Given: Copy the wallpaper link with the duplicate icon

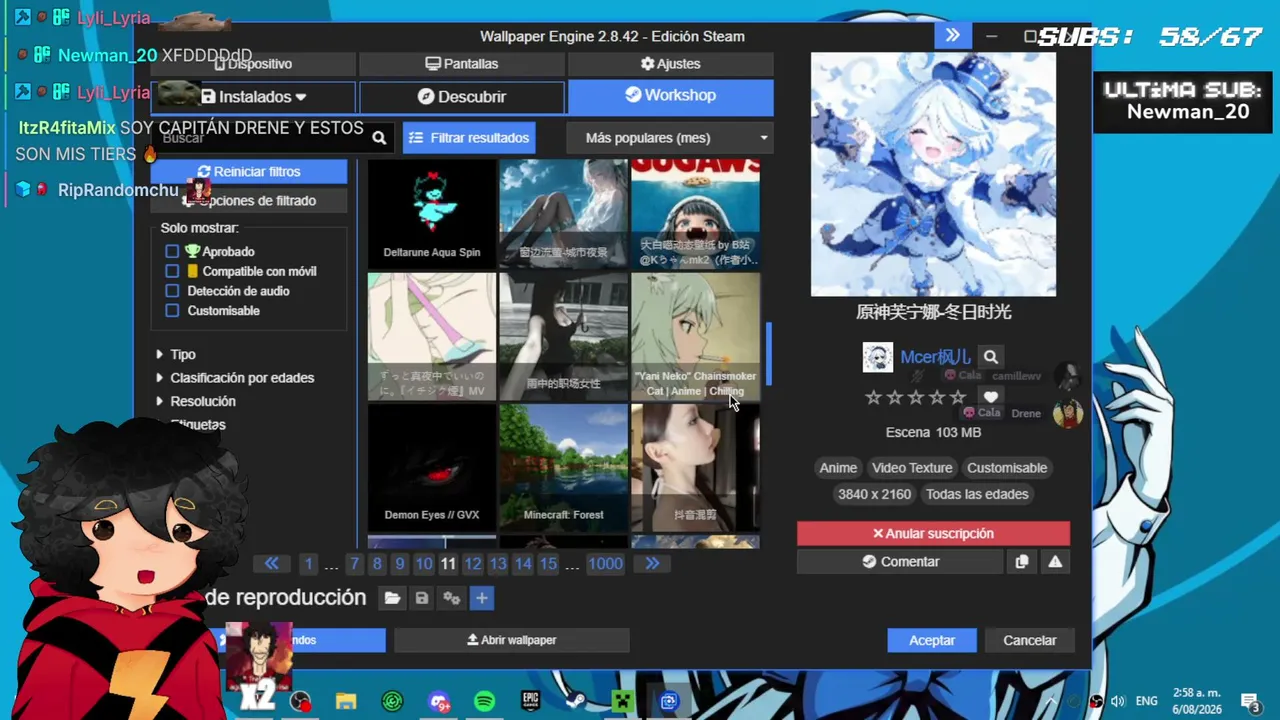Looking at the screenshot, I should [1021, 562].
